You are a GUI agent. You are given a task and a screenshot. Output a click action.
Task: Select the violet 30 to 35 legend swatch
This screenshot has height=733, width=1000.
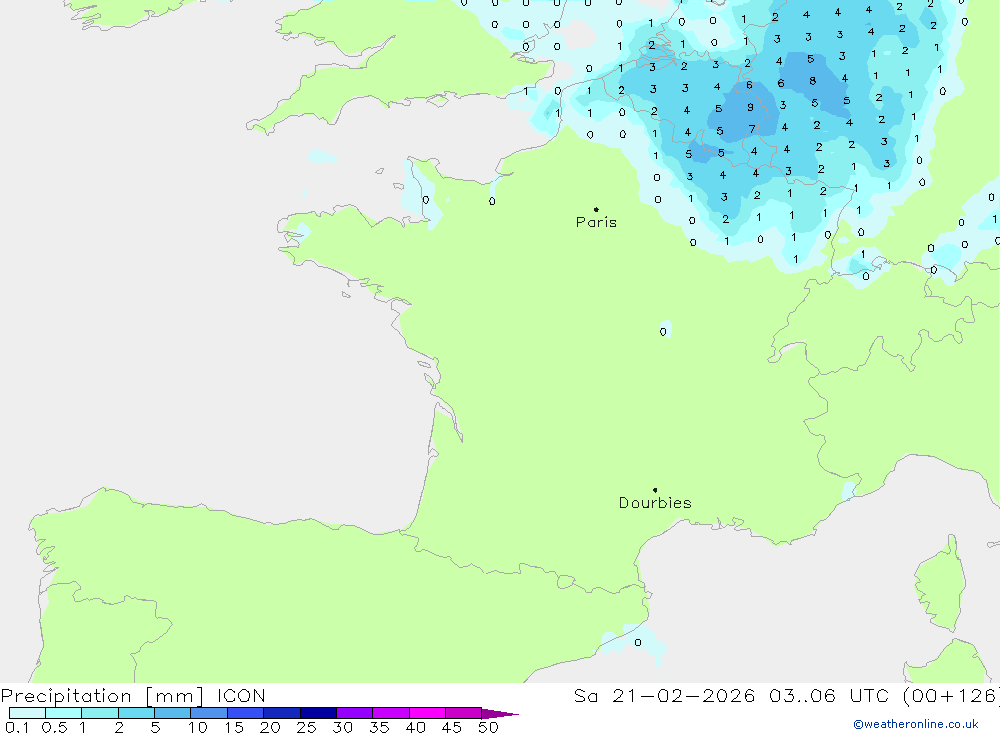click(355, 713)
